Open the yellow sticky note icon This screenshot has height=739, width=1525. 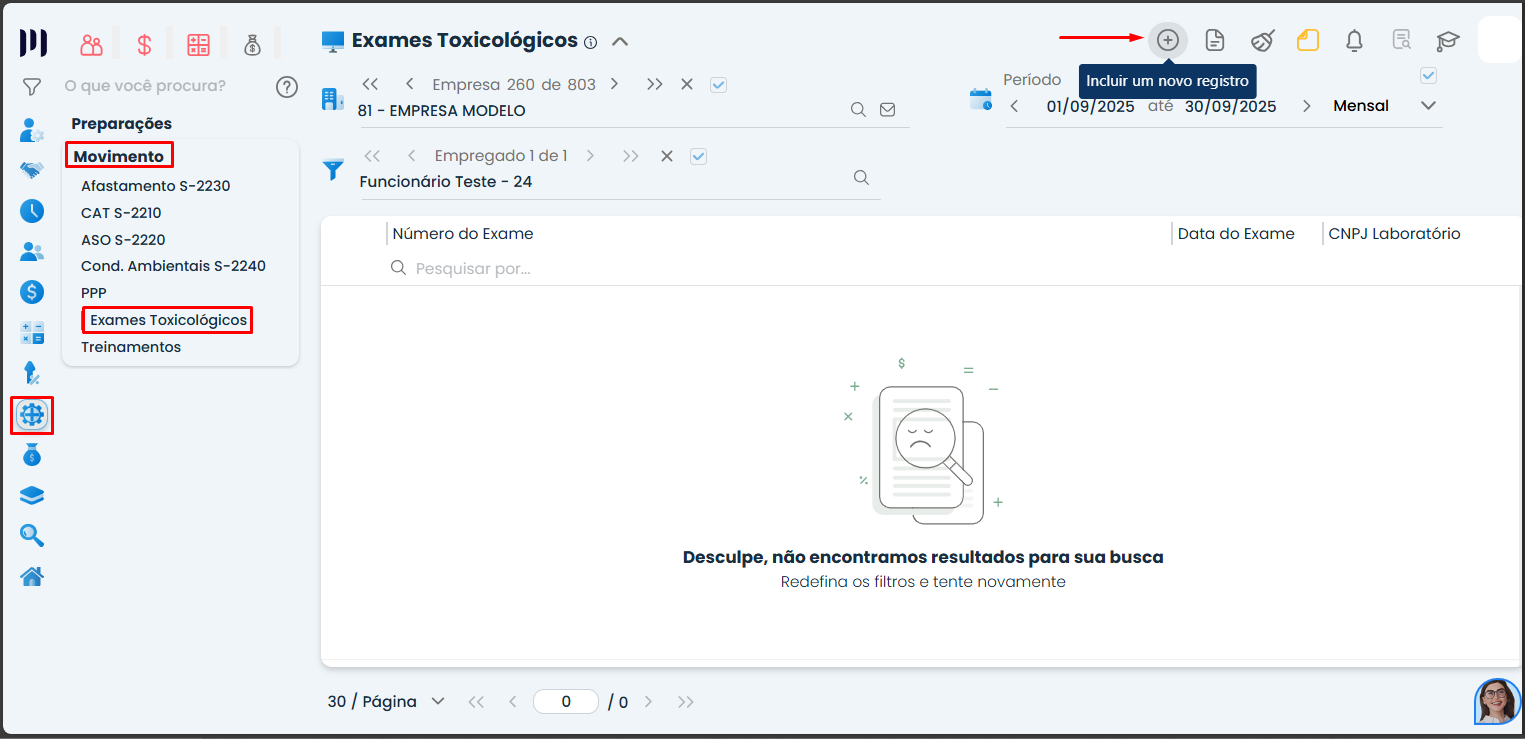tap(1308, 41)
